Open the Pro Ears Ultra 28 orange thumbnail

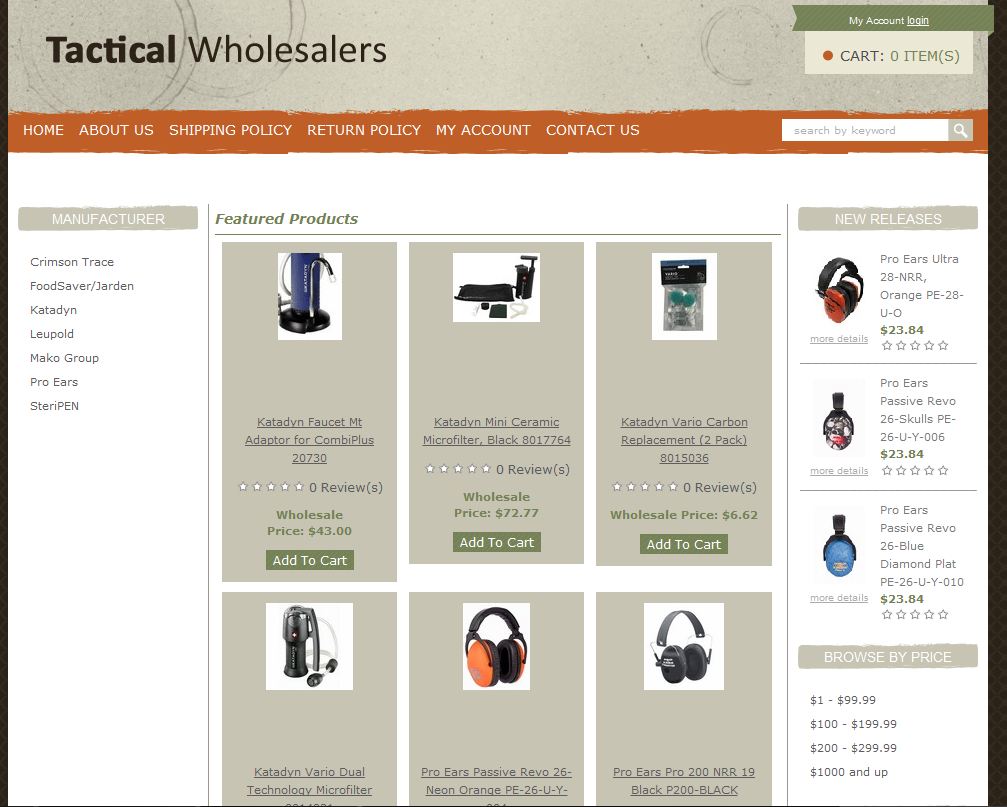coord(839,290)
